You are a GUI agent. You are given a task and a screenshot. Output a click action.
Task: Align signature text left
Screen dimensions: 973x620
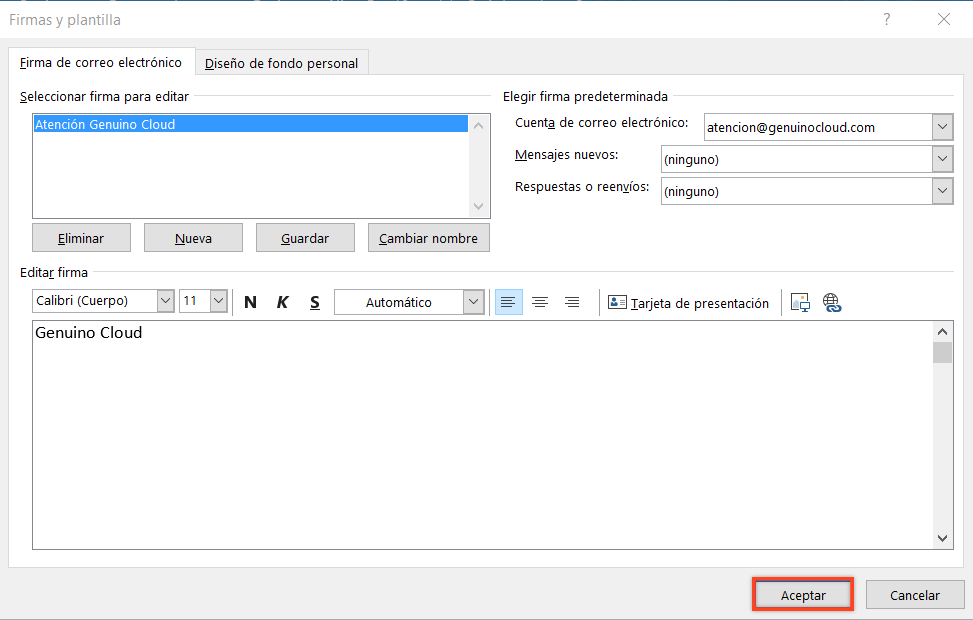click(x=508, y=302)
